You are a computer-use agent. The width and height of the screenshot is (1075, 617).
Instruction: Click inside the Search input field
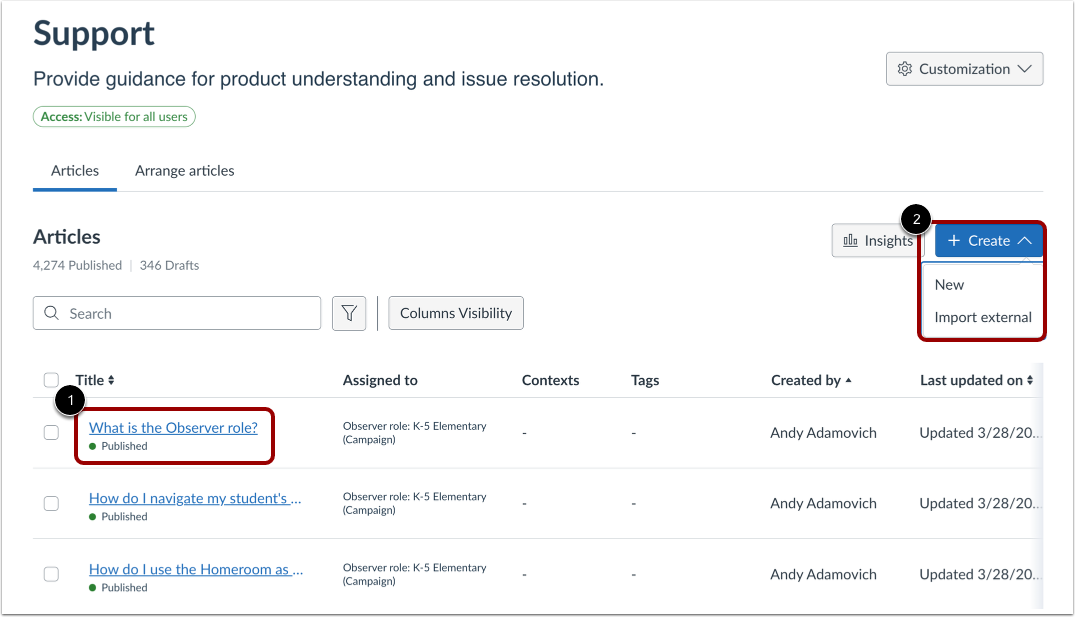click(x=180, y=313)
